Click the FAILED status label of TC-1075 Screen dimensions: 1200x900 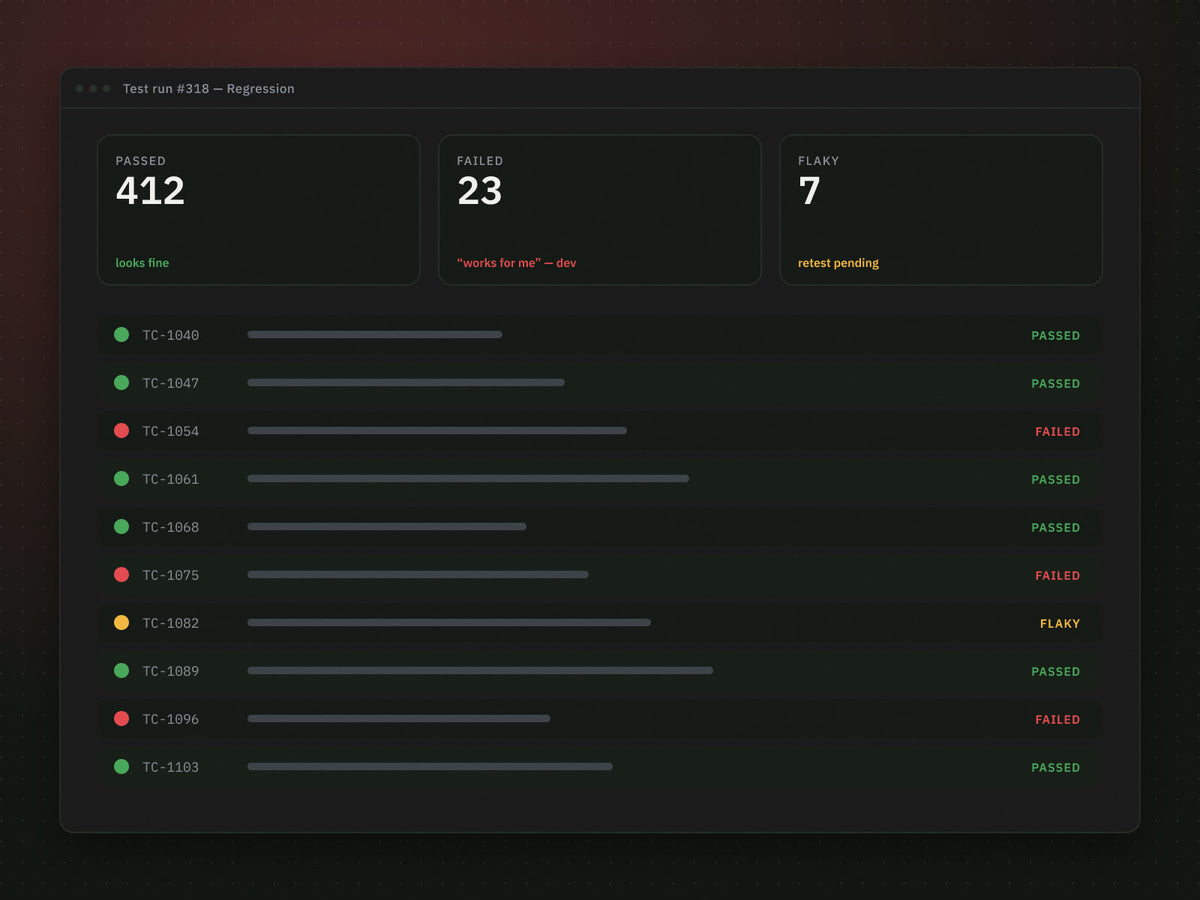pos(1058,576)
